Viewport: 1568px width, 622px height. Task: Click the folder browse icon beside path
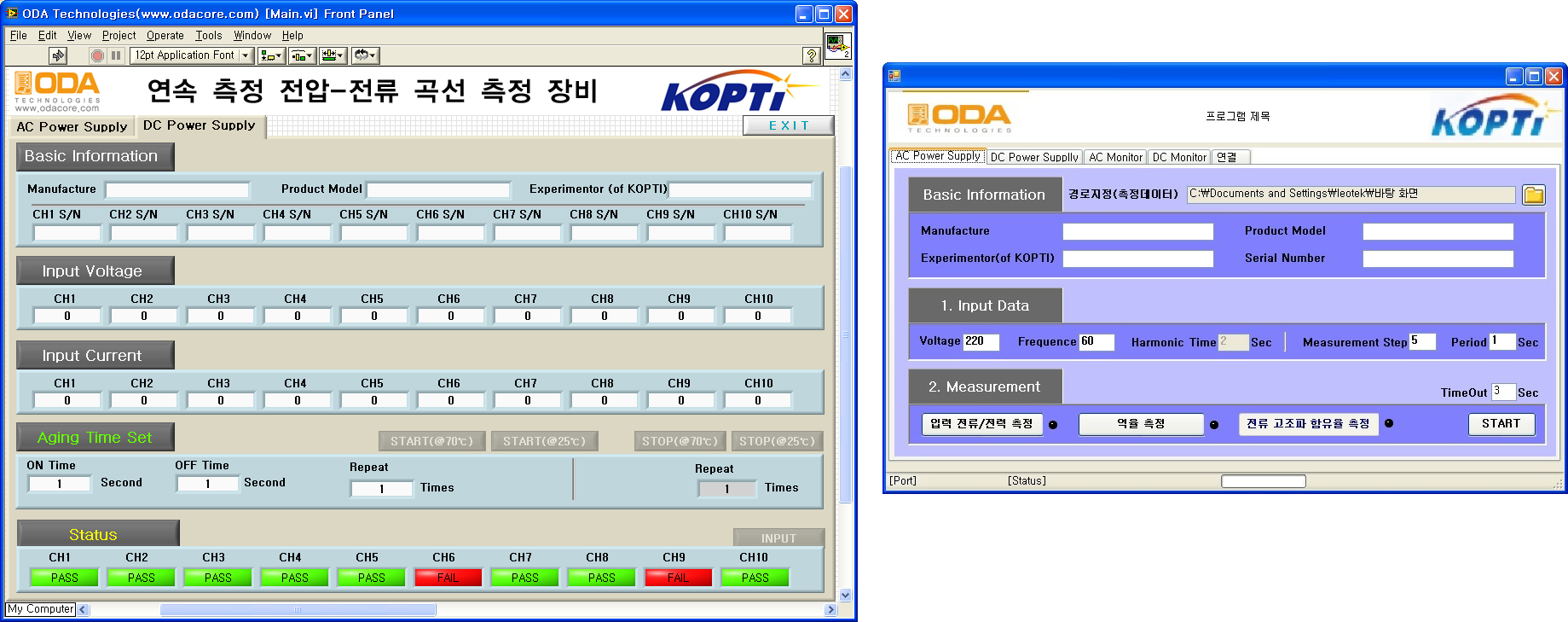point(1533,195)
